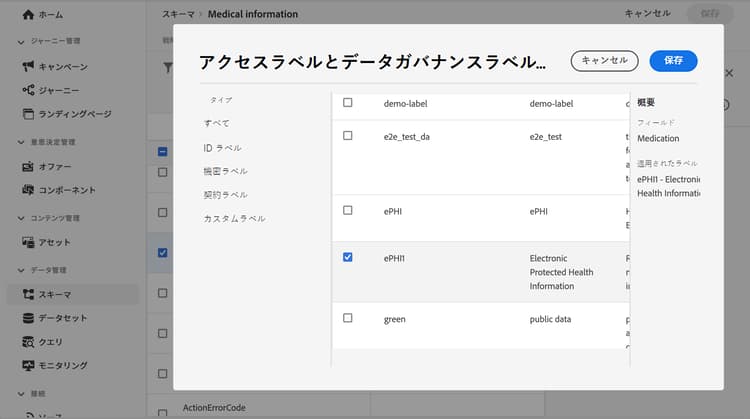Viewport: 750px width, 419px height.
Task: Open the Landing Pages icon
Action: tap(28, 114)
